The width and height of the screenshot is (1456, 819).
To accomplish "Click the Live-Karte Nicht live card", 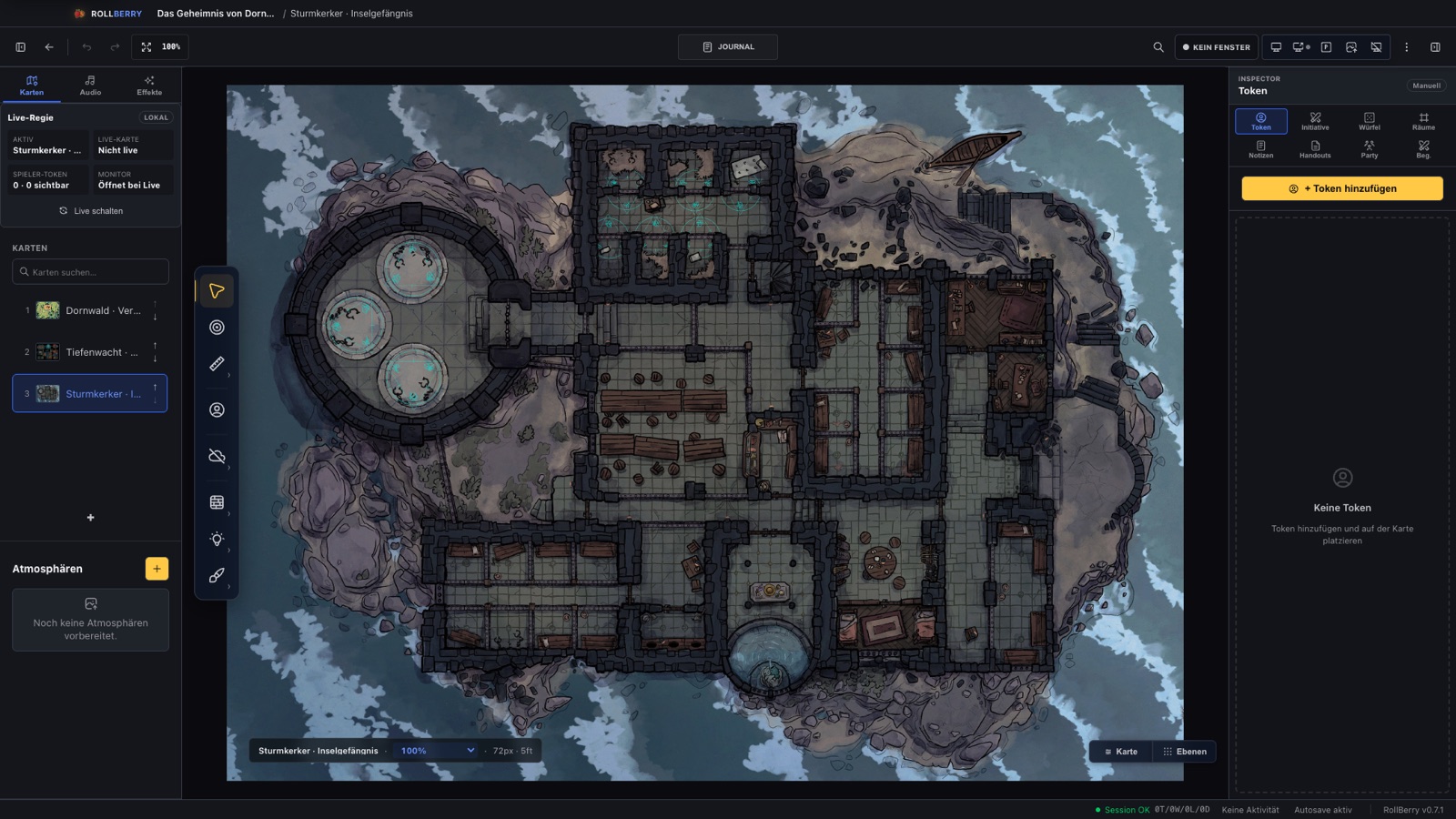I will (133, 146).
